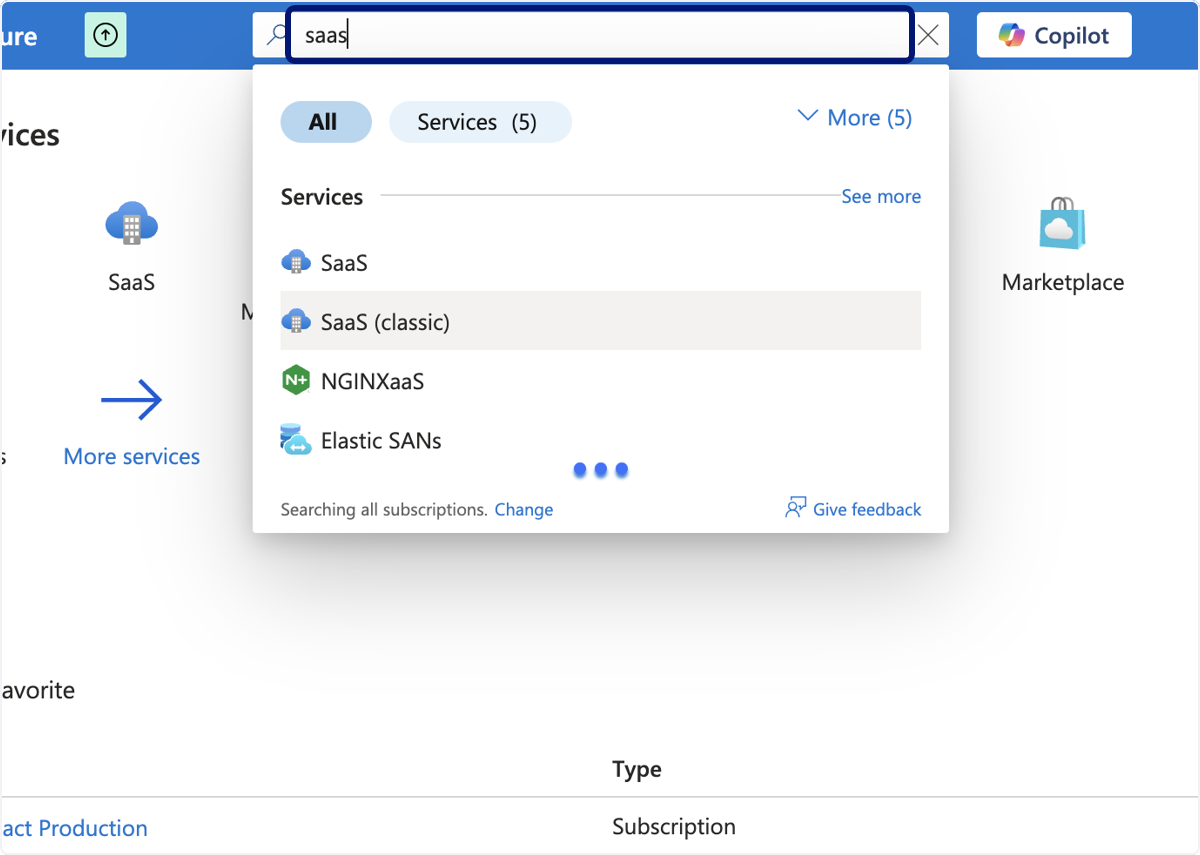This screenshot has width=1200, height=855.
Task: Open Elastic SANs search result
Action: [x=600, y=440]
